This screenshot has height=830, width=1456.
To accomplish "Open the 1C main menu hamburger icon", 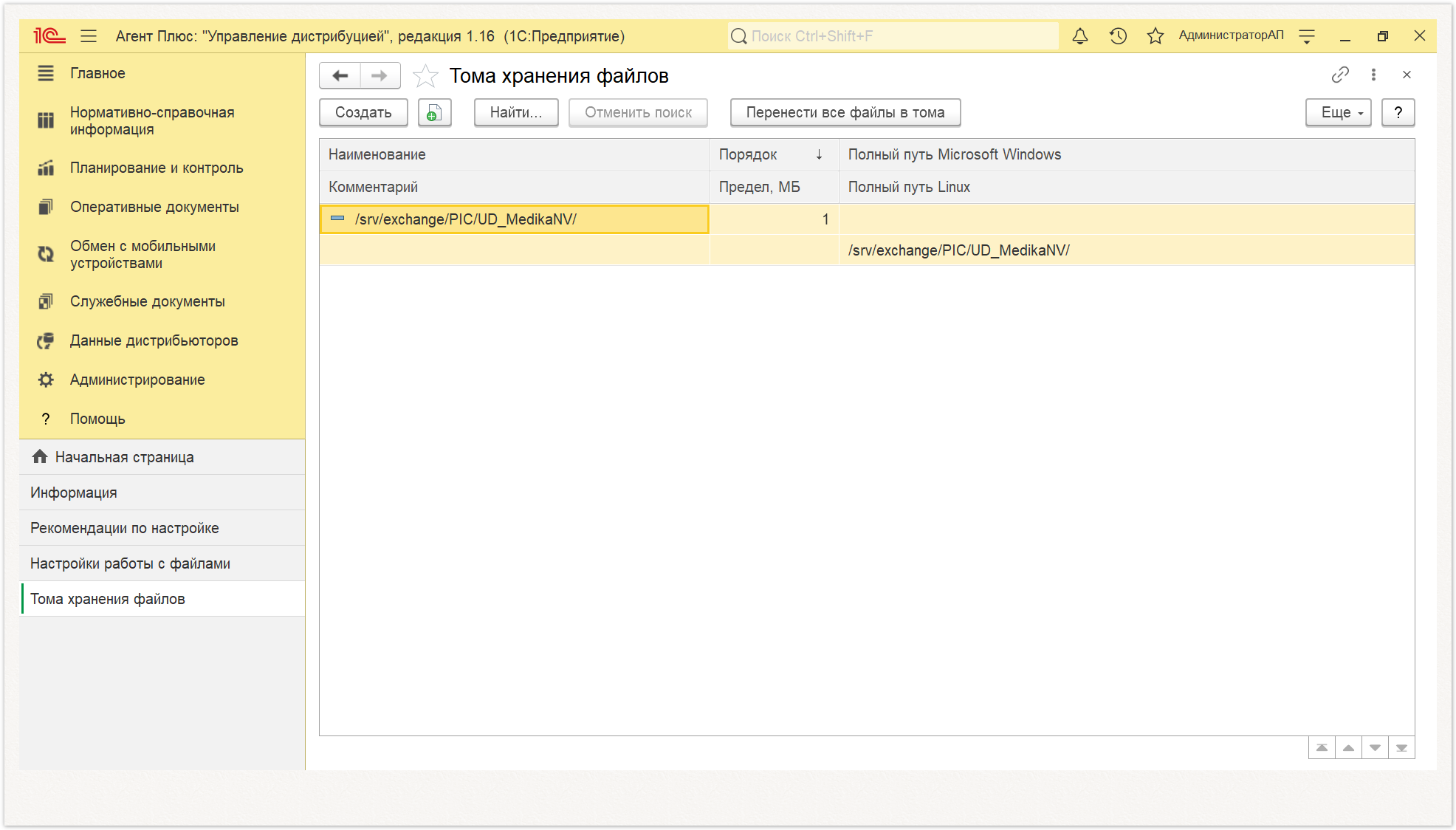I will click(x=89, y=35).
